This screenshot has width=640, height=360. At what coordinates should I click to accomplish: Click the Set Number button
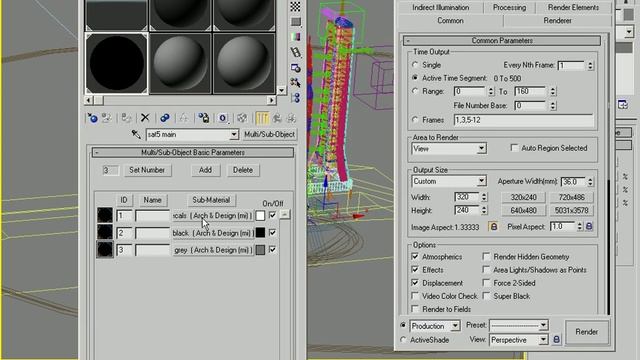point(147,170)
